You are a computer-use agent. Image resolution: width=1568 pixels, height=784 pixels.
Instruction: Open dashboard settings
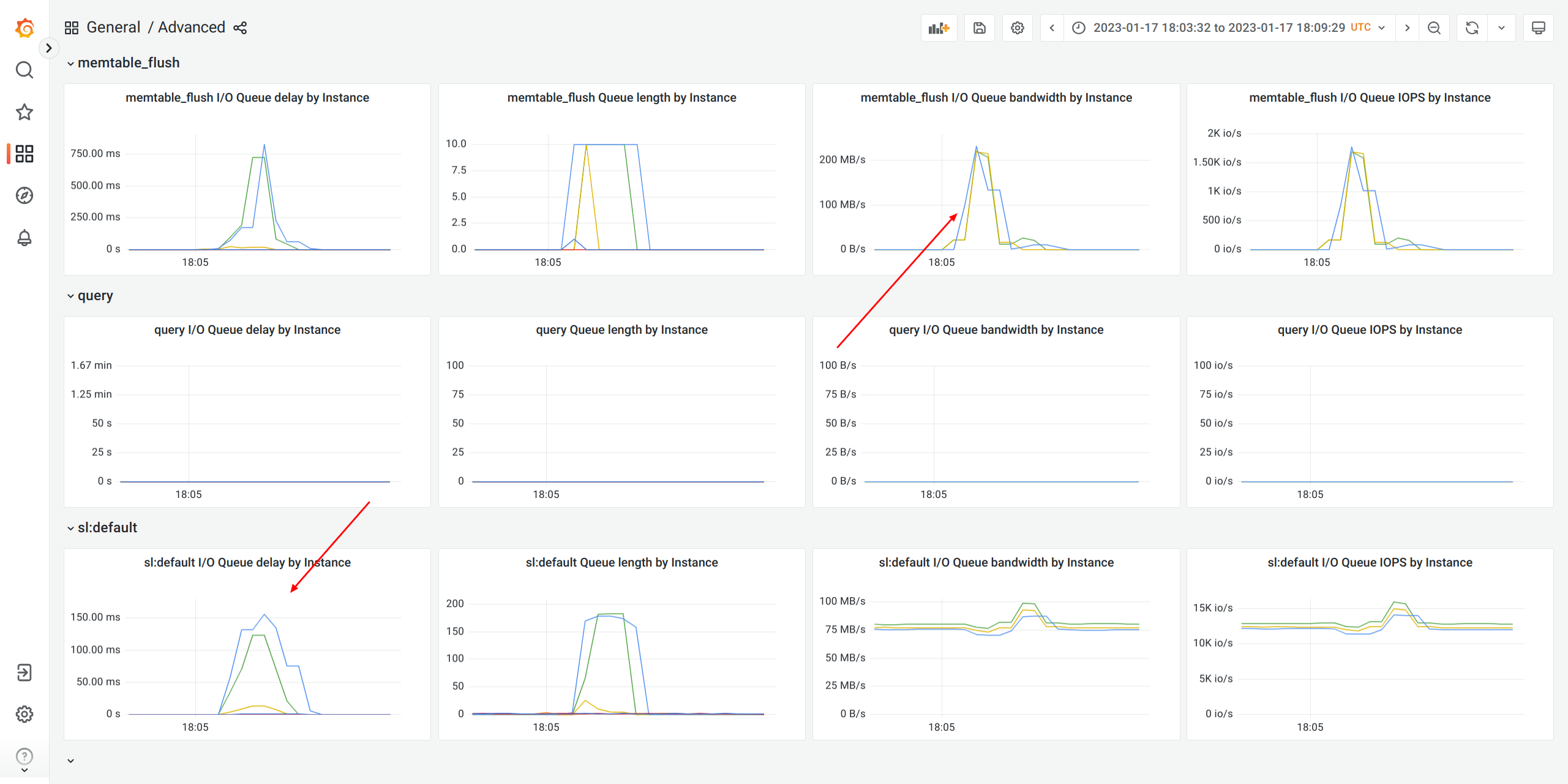(1017, 28)
